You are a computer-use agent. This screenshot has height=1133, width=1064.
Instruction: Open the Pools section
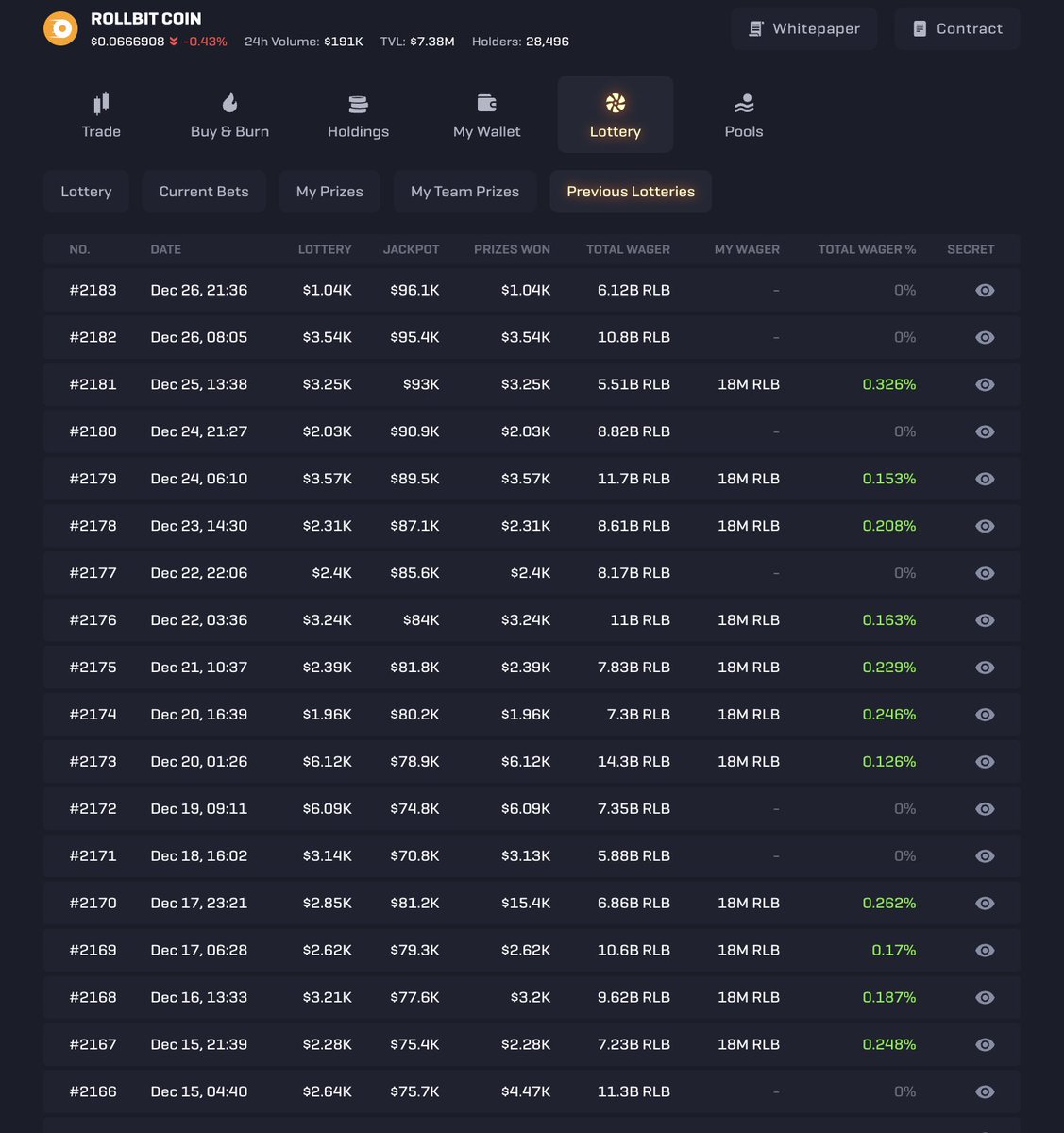click(744, 114)
